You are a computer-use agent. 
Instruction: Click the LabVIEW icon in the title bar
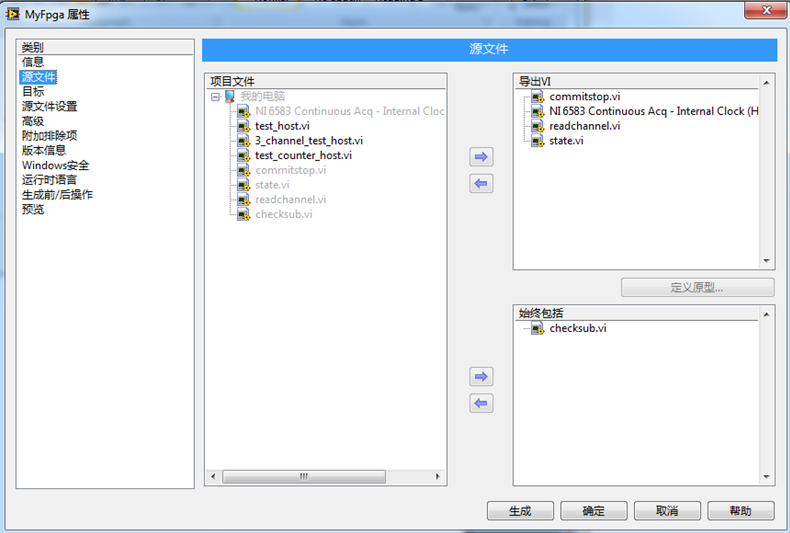(13, 14)
